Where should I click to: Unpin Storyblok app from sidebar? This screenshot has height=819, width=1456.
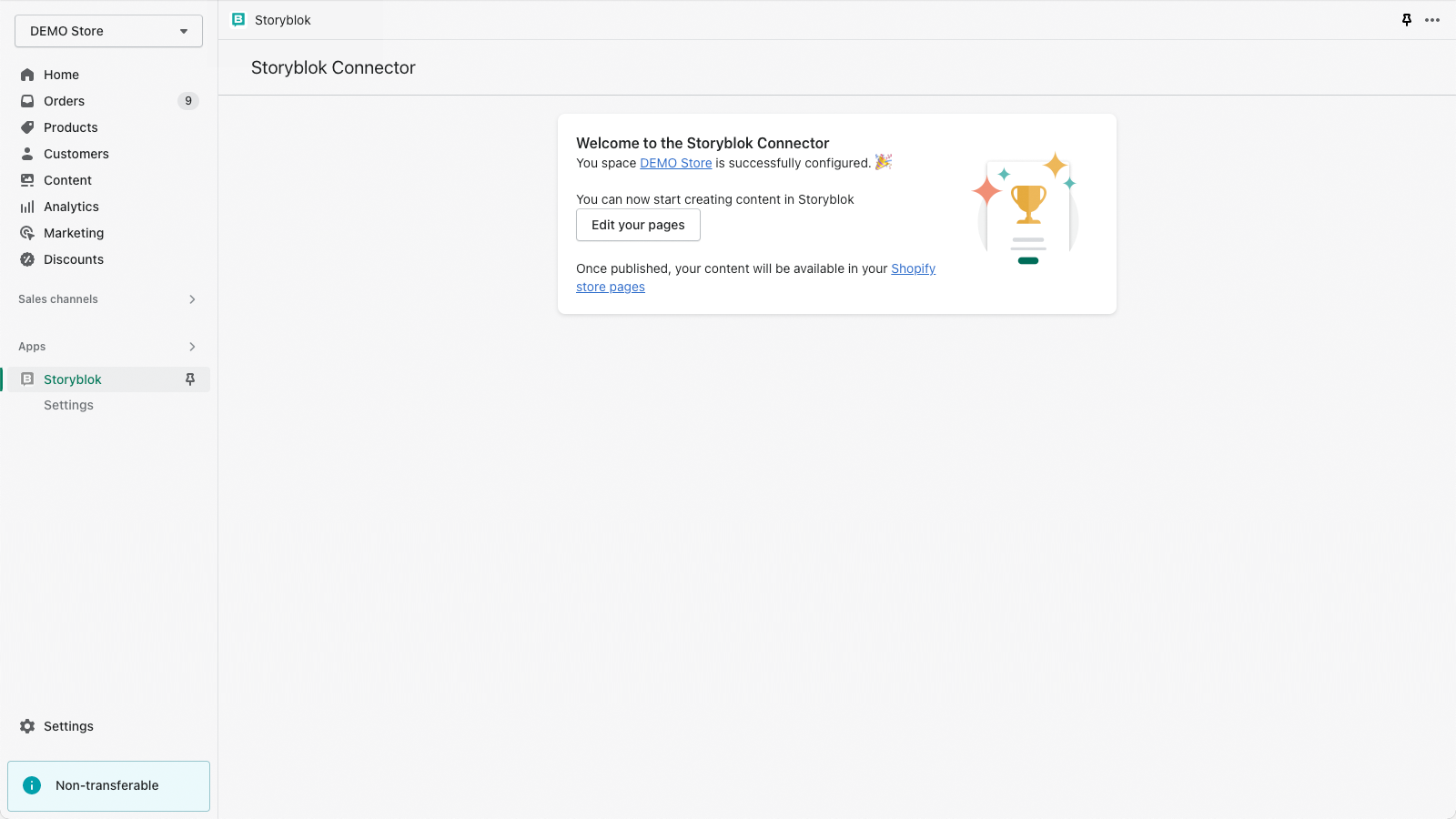pyautogui.click(x=190, y=379)
